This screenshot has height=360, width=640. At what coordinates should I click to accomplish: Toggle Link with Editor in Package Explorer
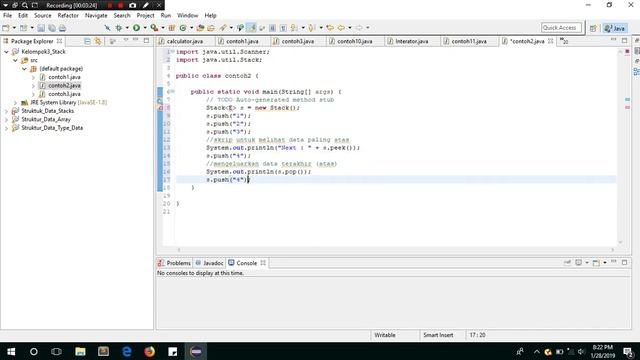click(98, 41)
